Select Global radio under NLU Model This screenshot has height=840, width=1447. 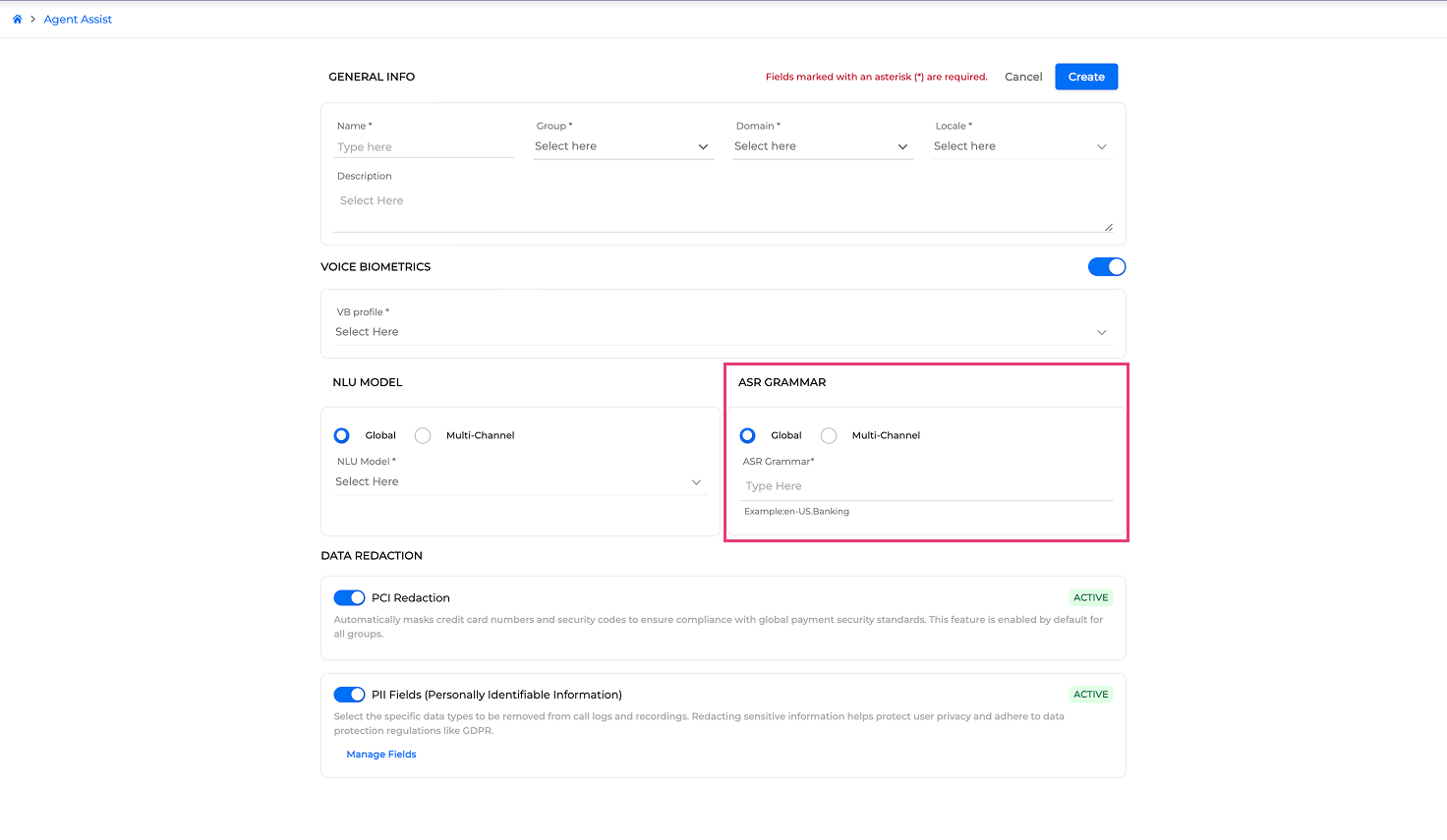341,435
